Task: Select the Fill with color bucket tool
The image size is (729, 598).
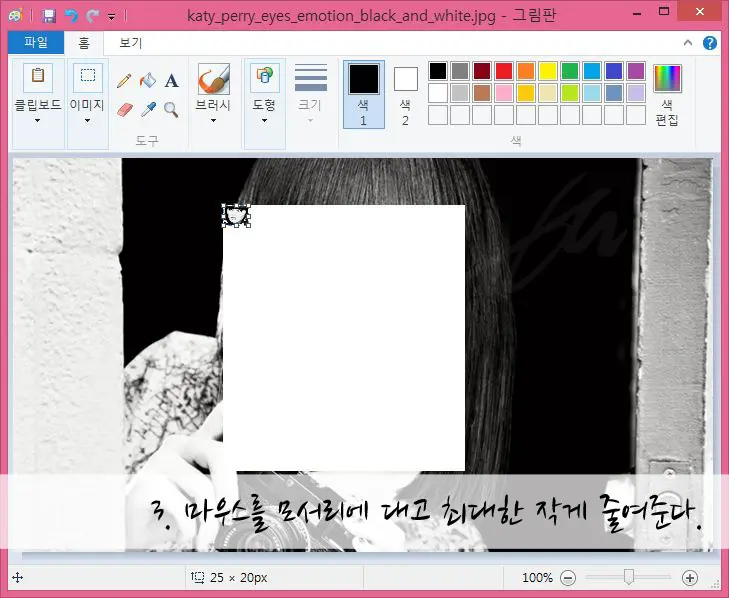Action: (148, 80)
